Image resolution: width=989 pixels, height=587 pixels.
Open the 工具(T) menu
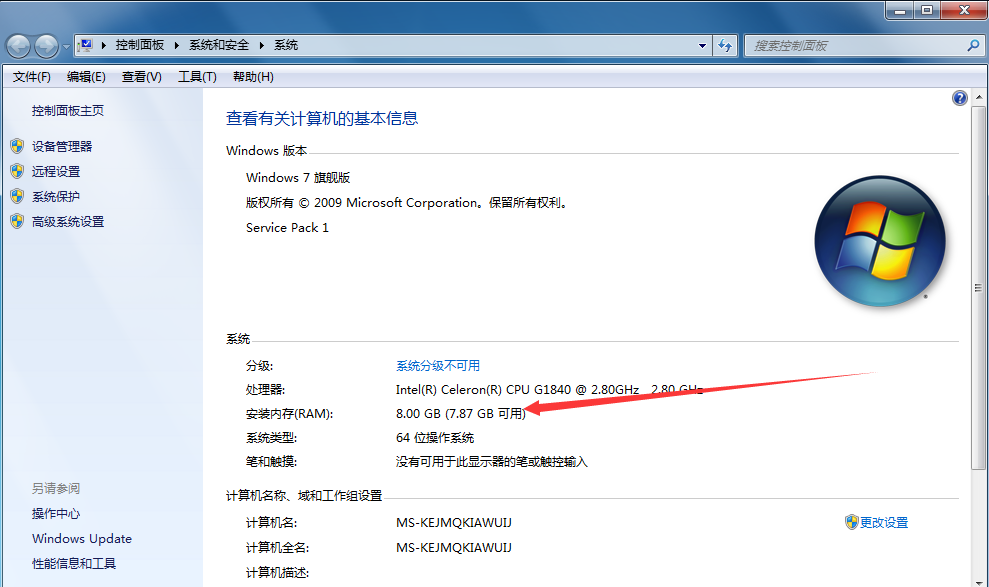(x=197, y=77)
